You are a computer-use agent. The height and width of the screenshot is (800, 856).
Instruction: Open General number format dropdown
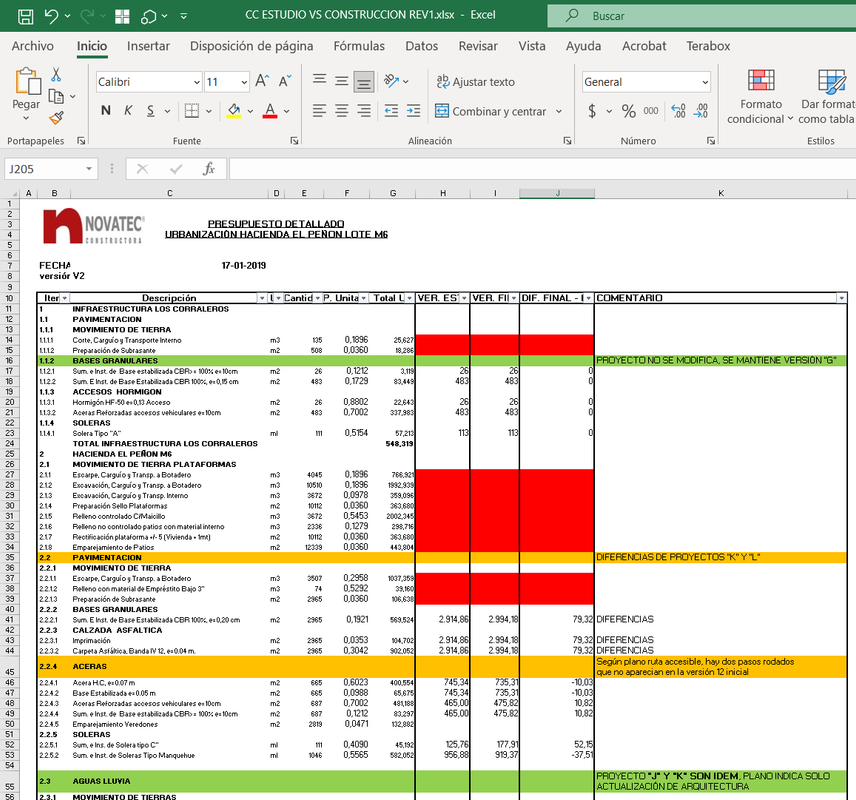coord(705,82)
